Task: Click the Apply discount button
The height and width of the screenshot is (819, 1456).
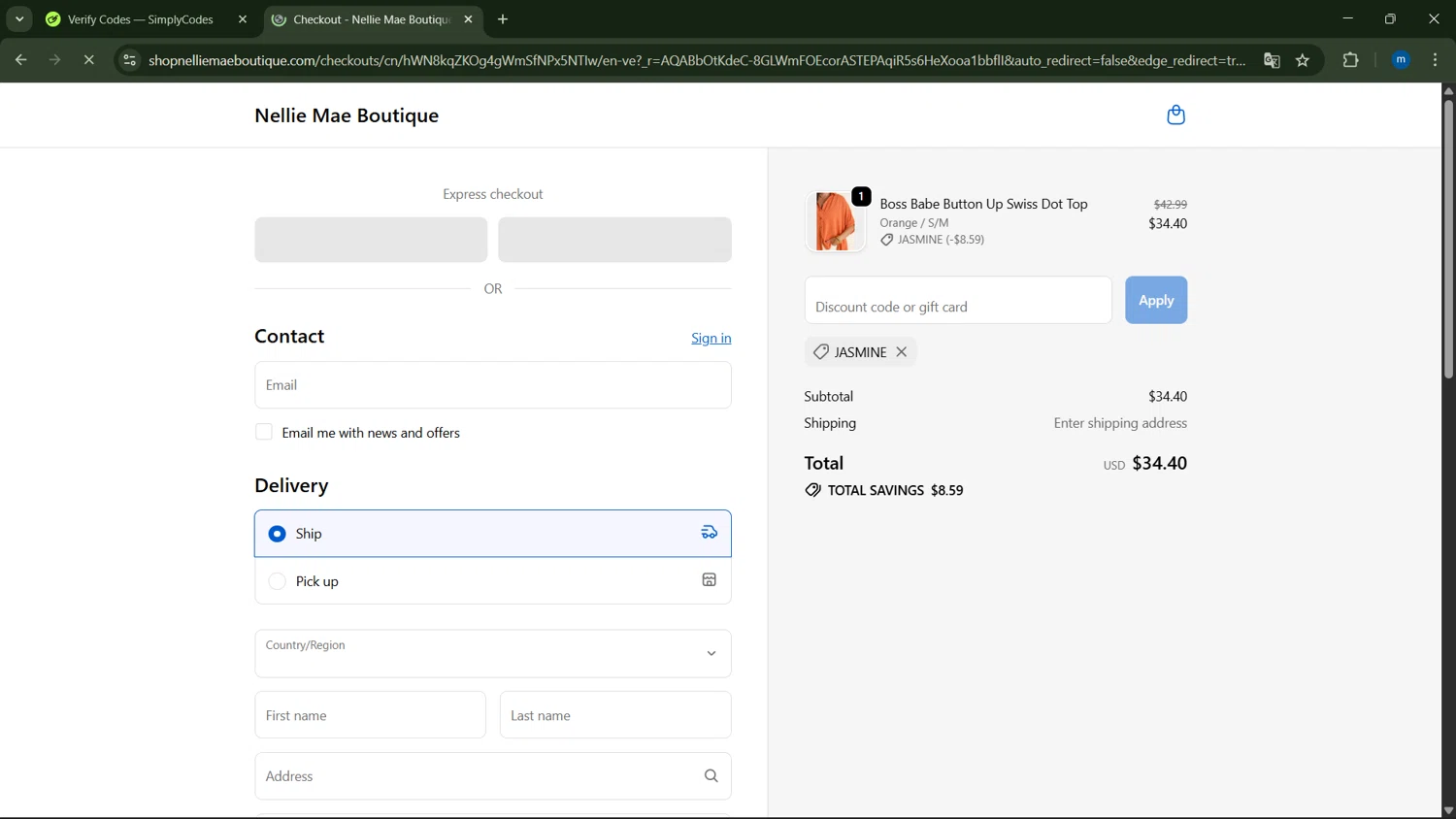Action: [x=1156, y=300]
